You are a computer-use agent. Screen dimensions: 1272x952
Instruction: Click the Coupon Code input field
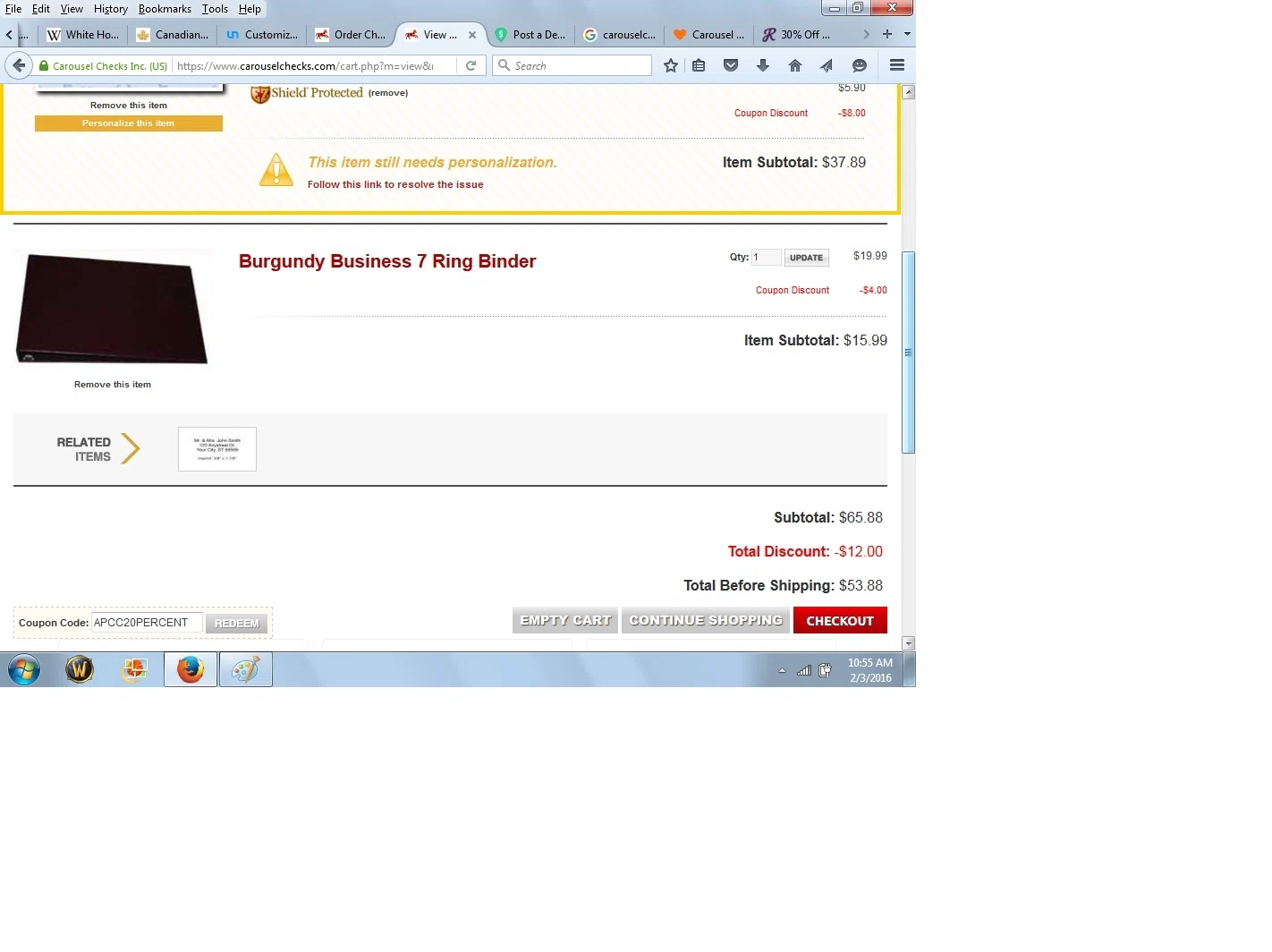(147, 623)
